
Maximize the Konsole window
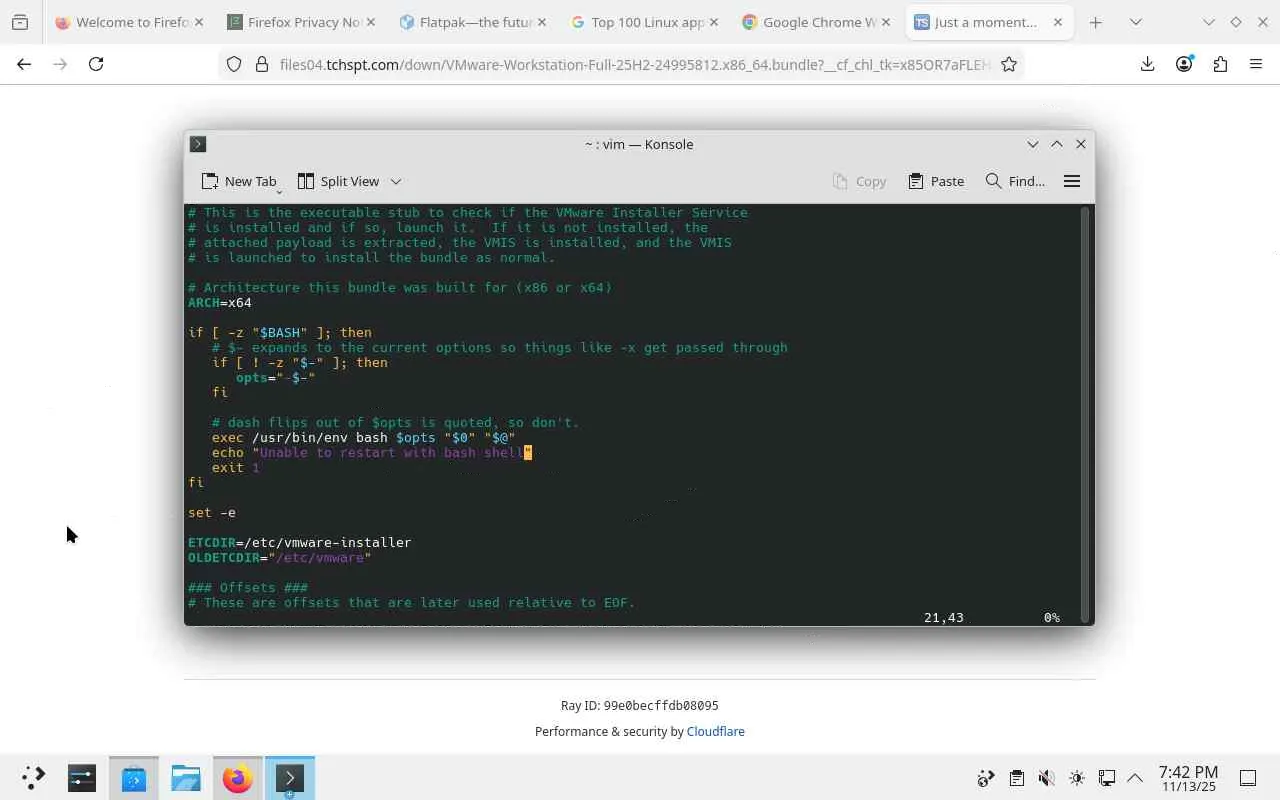click(x=1057, y=144)
